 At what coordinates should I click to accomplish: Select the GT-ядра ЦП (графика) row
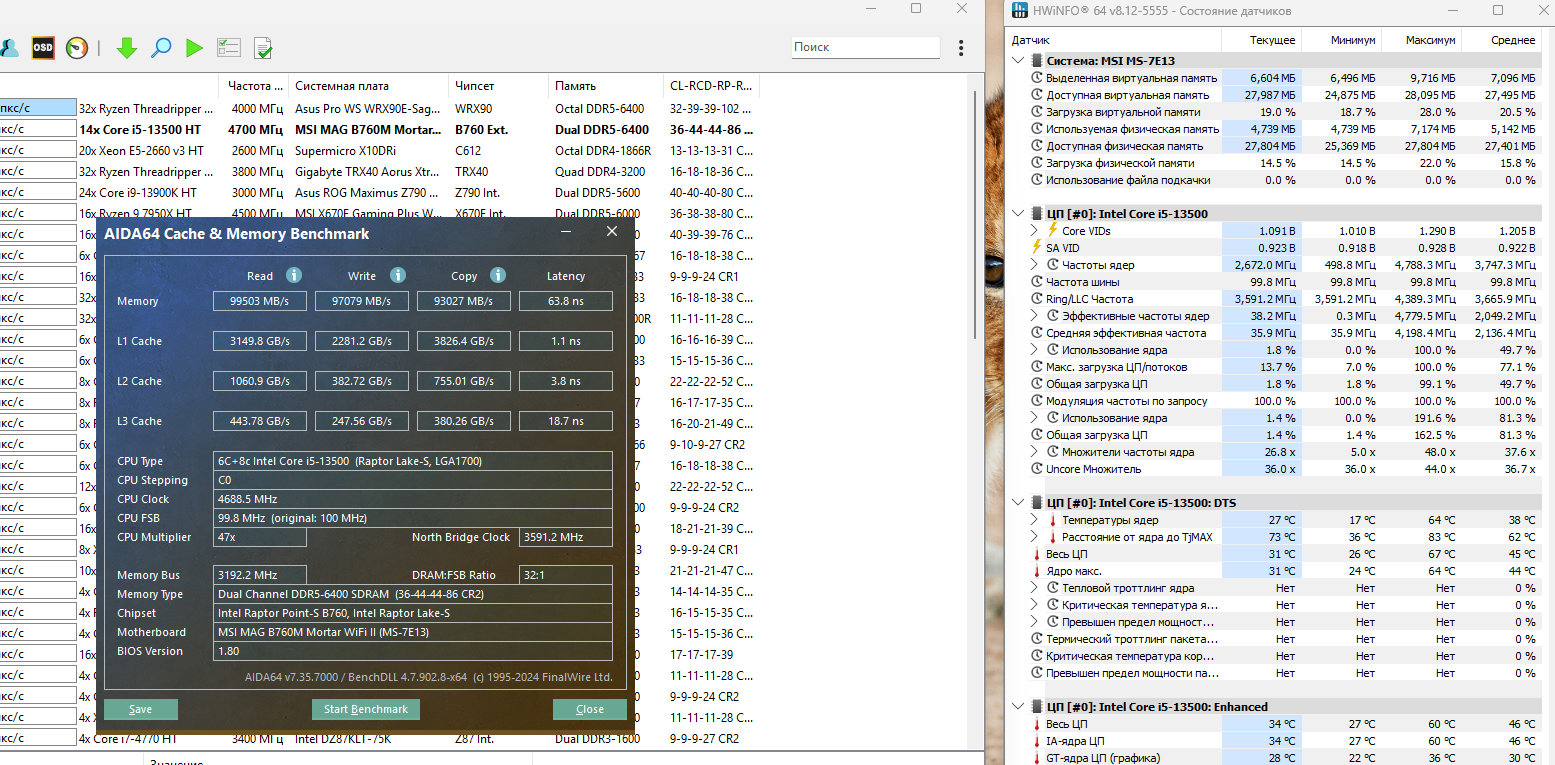tap(1275, 758)
